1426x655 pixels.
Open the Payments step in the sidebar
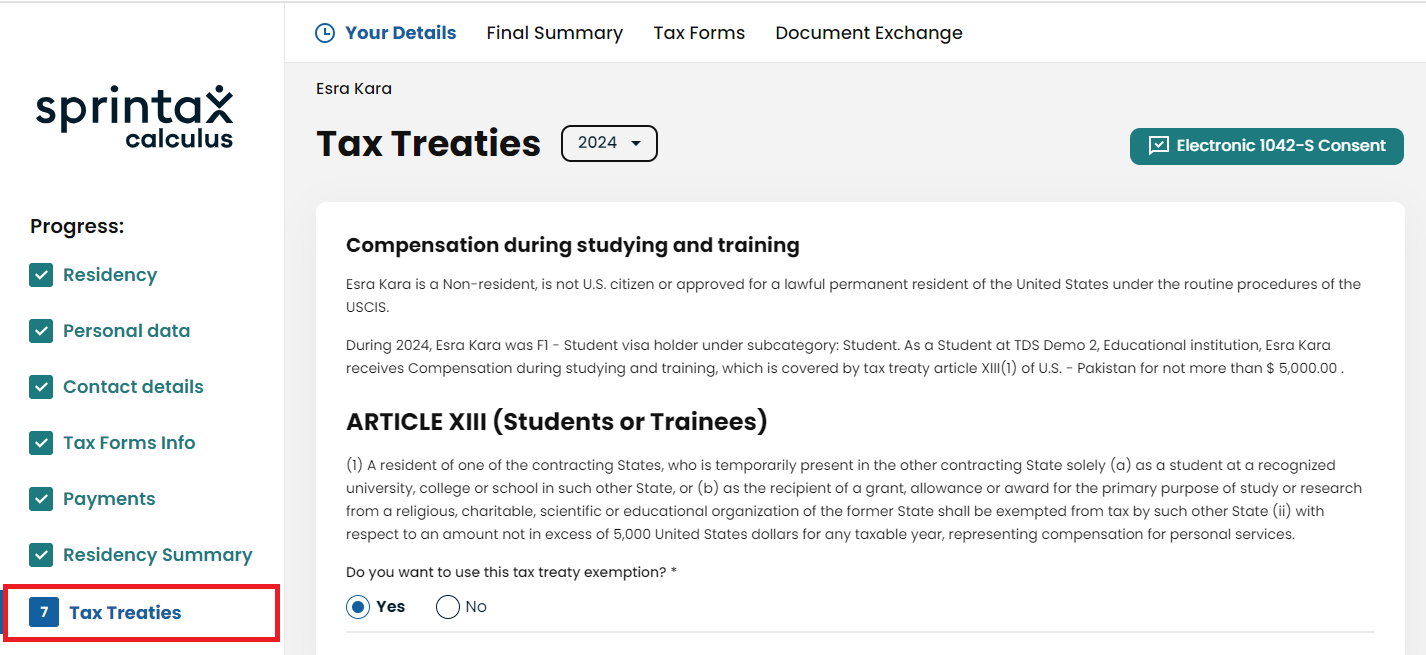click(109, 499)
